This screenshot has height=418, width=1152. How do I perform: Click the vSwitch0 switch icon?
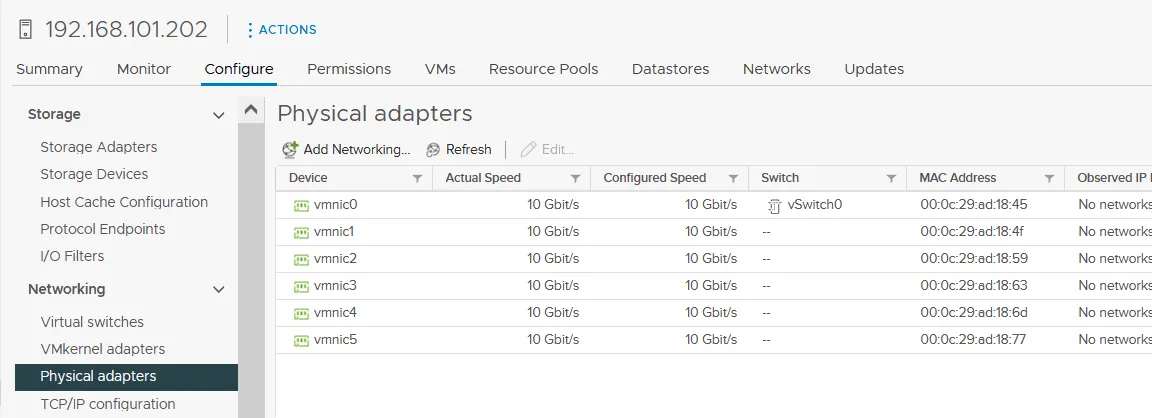point(774,205)
